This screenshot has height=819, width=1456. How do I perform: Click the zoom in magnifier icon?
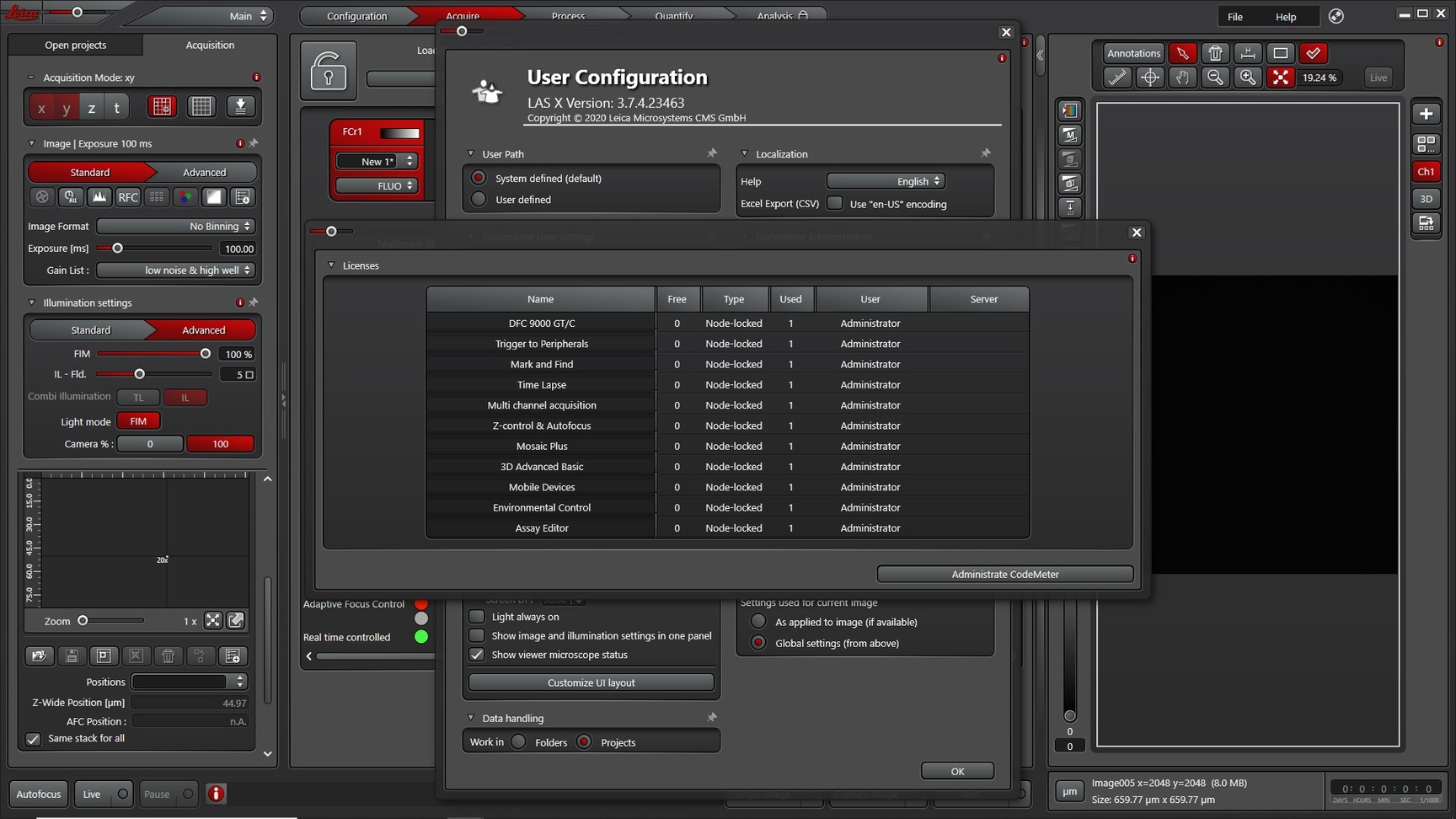click(x=1247, y=78)
